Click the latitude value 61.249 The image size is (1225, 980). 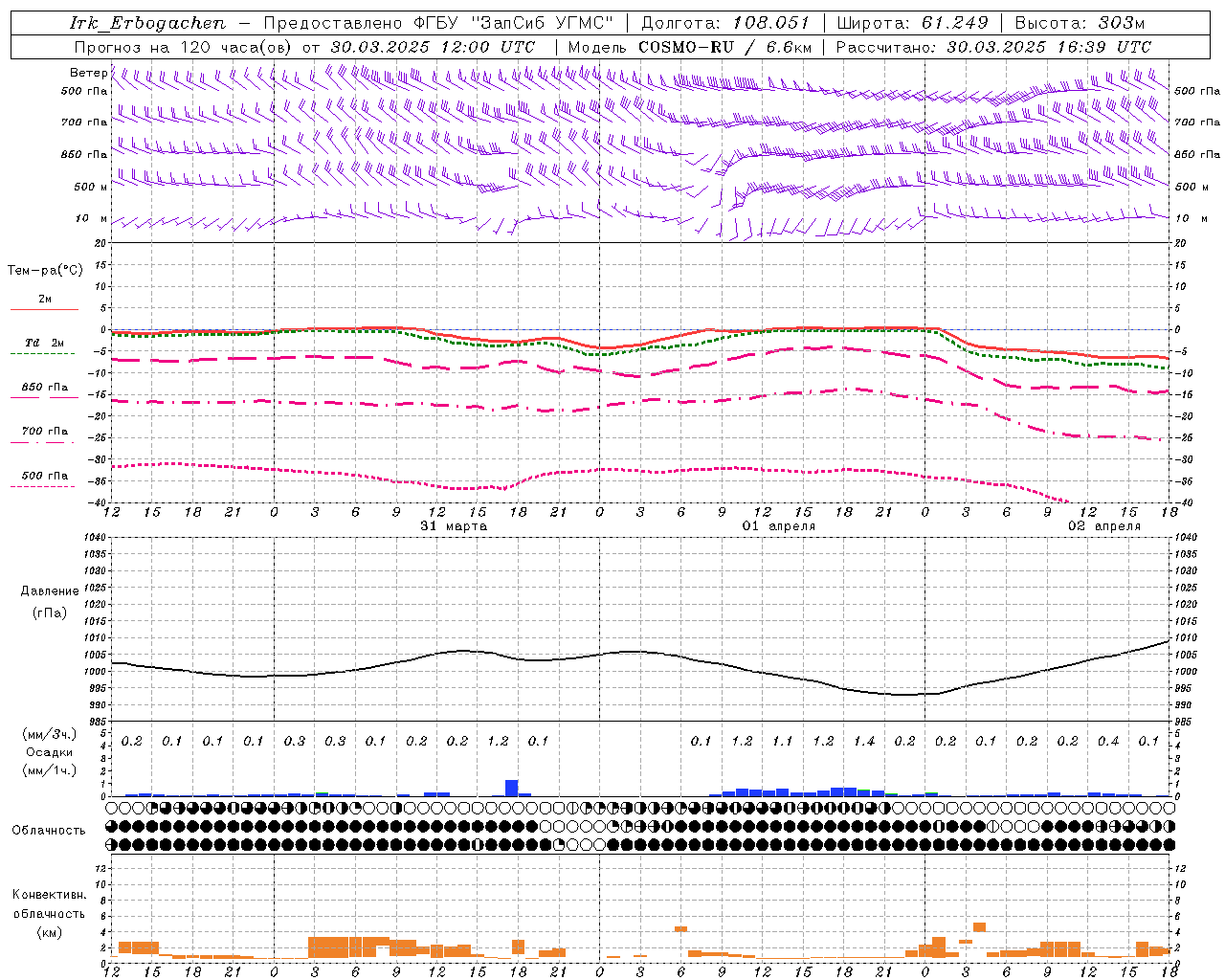(x=953, y=23)
